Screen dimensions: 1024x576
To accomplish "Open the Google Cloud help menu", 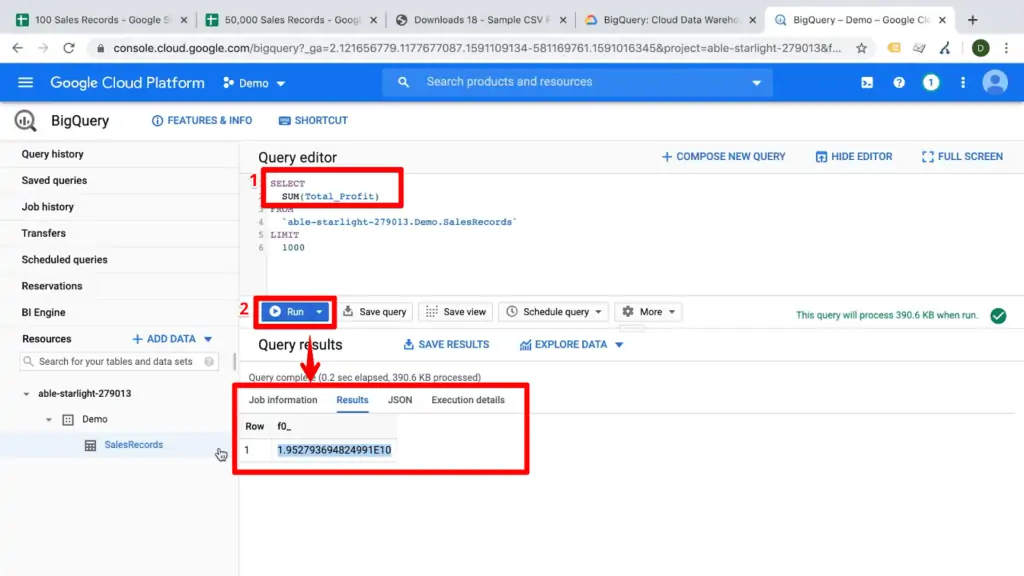I will tap(899, 84).
